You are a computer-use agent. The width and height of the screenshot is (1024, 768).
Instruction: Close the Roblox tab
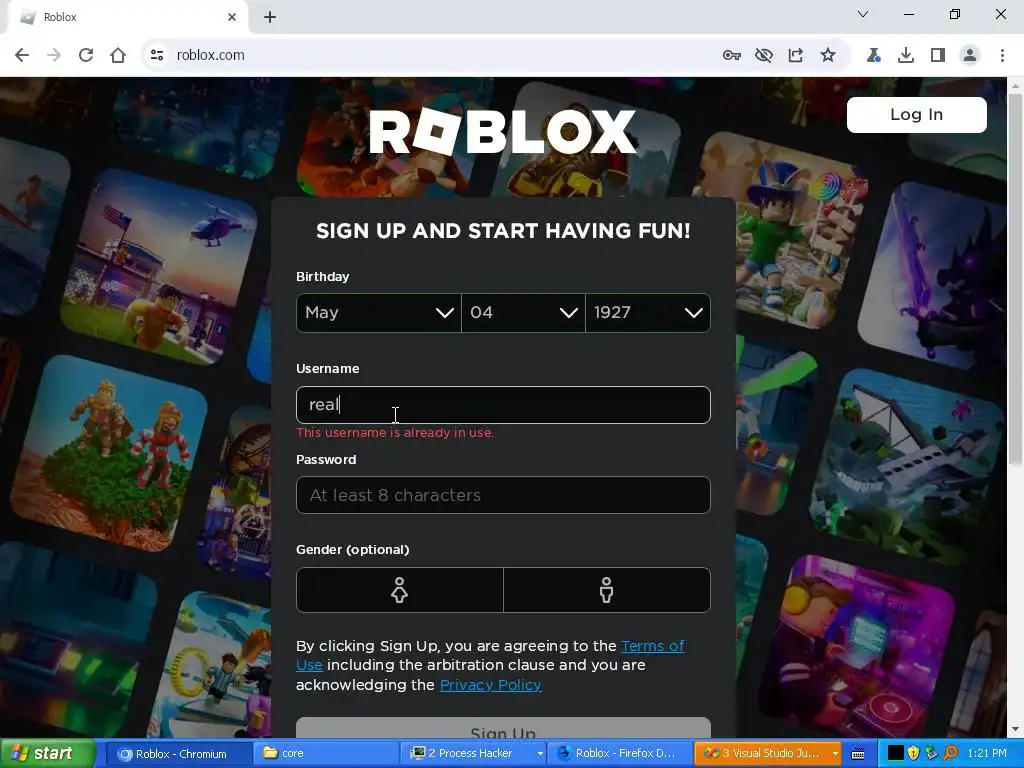pos(232,17)
